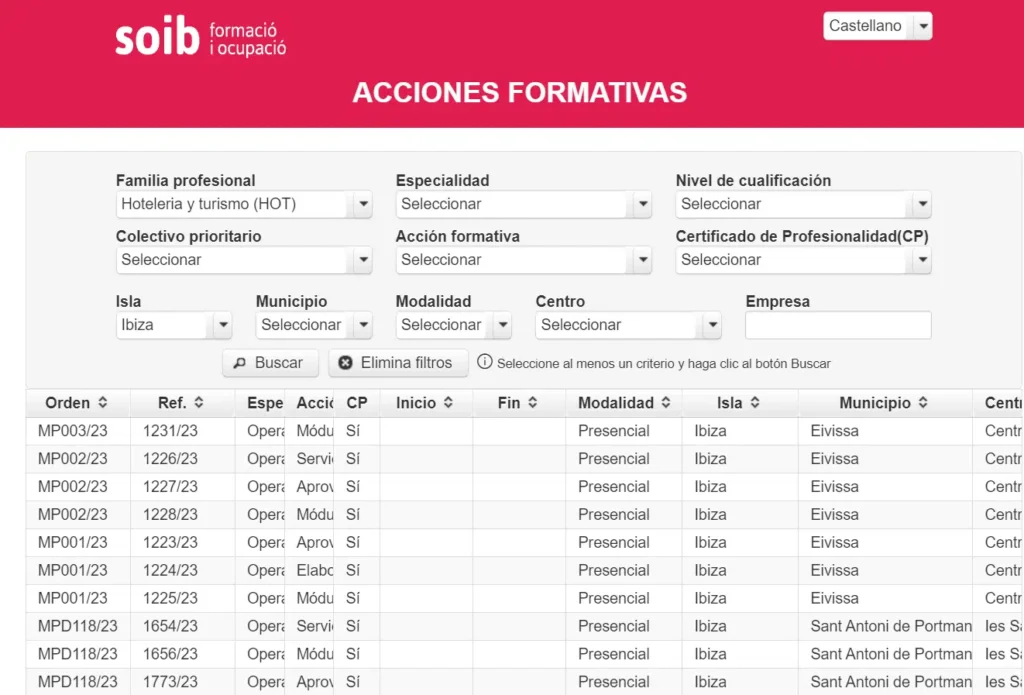Select the row with Ref. 1231/23

[x=170, y=431]
